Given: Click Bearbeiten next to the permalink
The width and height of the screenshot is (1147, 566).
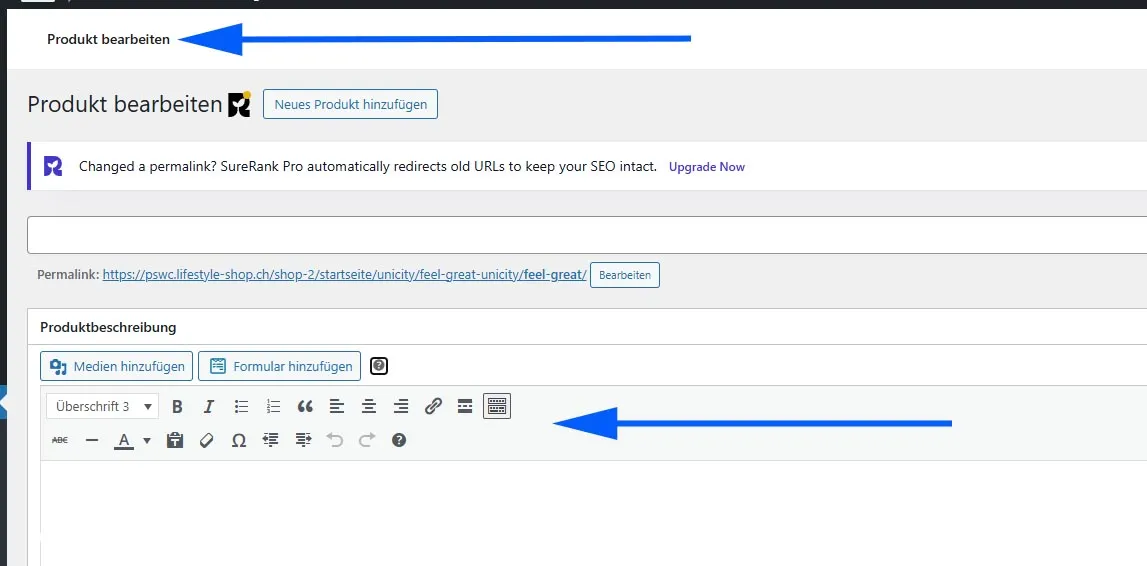Looking at the screenshot, I should click(625, 275).
